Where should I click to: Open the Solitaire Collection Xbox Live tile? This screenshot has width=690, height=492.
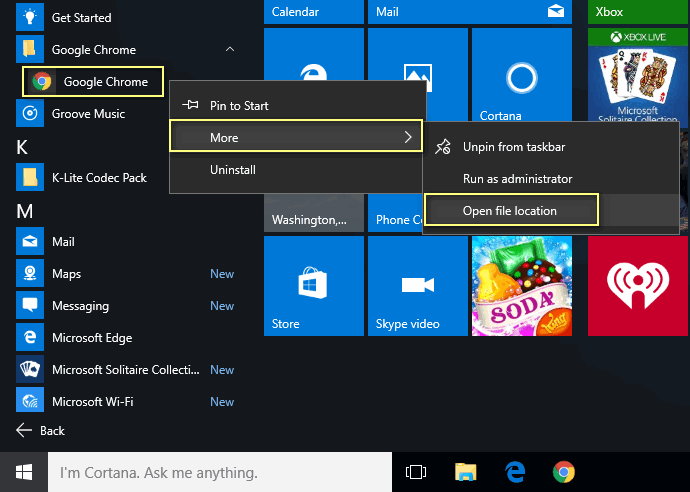(x=638, y=75)
